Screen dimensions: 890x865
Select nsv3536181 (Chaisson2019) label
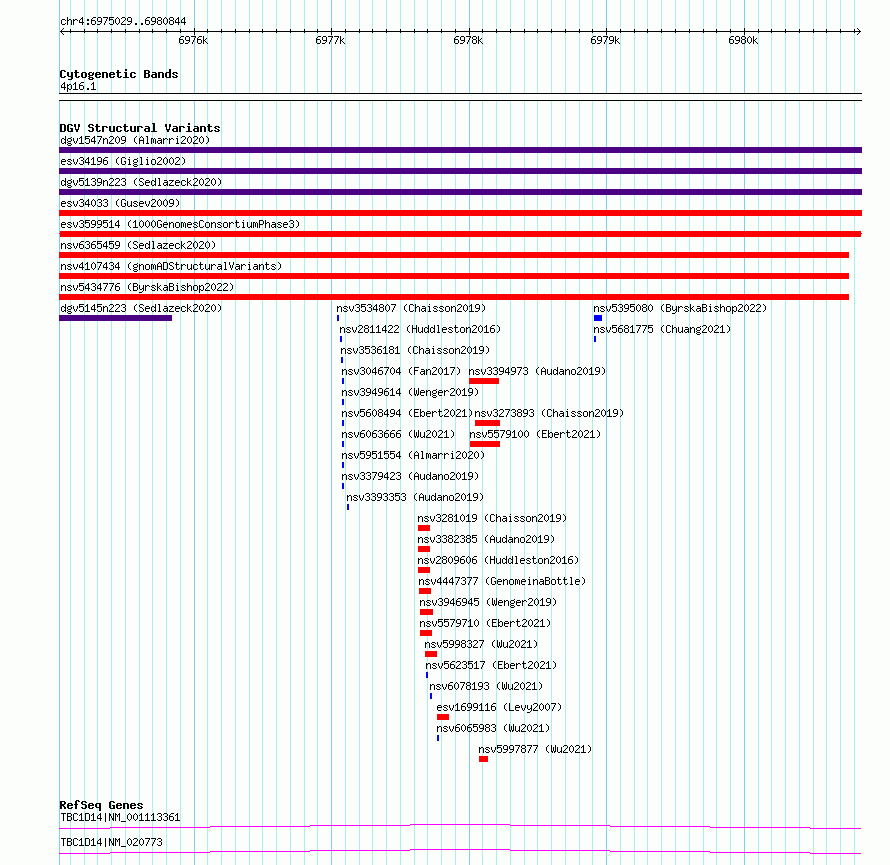(415, 350)
